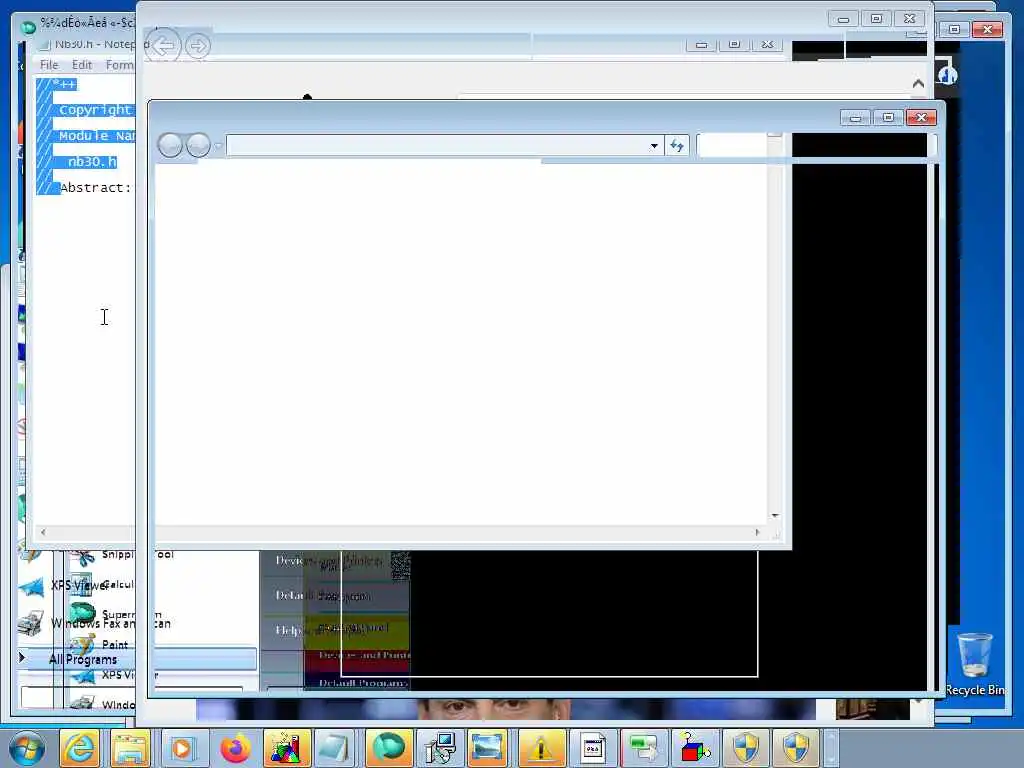Launch Firefox from the taskbar
Image resolution: width=1024 pixels, height=768 pixels.
[x=235, y=748]
